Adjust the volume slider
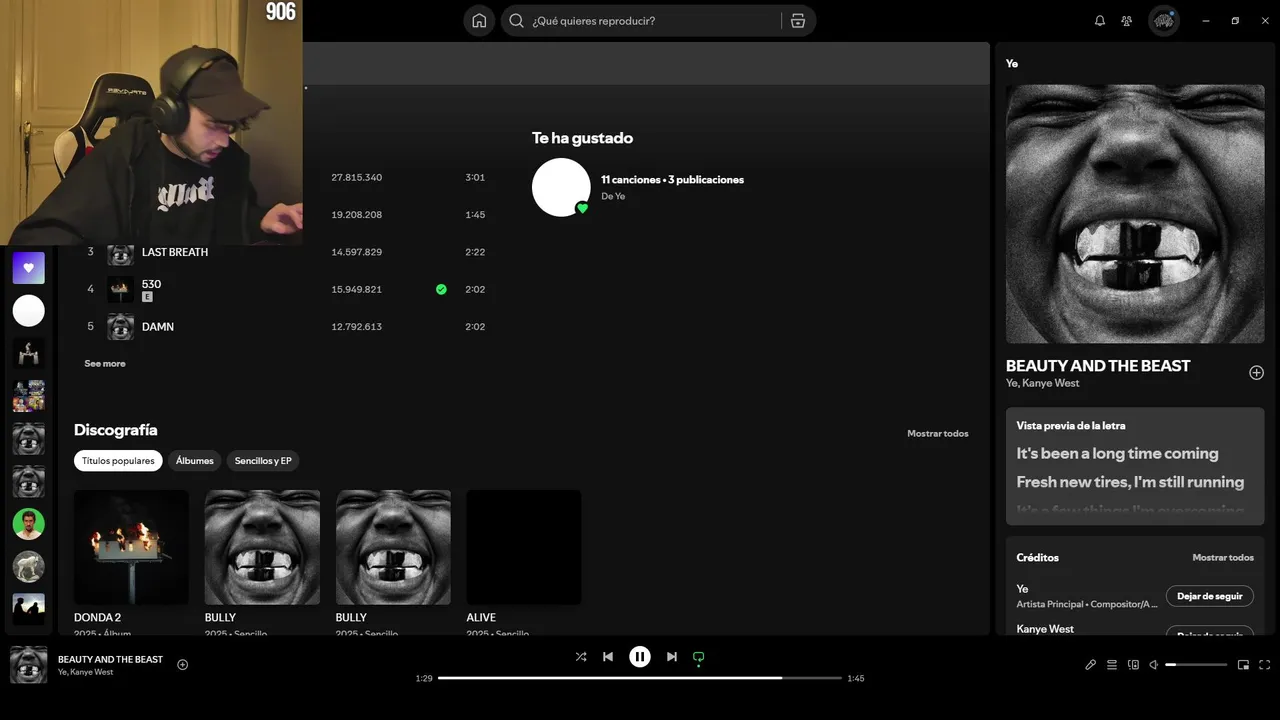 1196,665
